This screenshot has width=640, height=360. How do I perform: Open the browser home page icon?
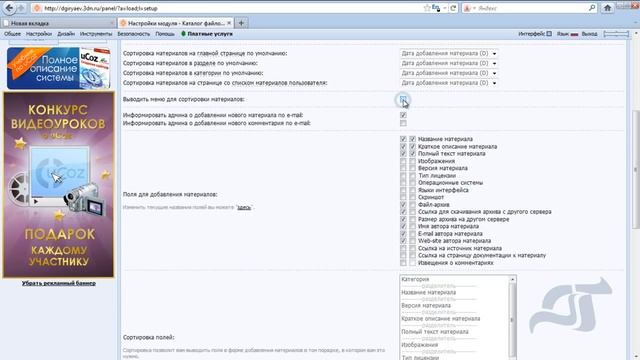coord(607,8)
